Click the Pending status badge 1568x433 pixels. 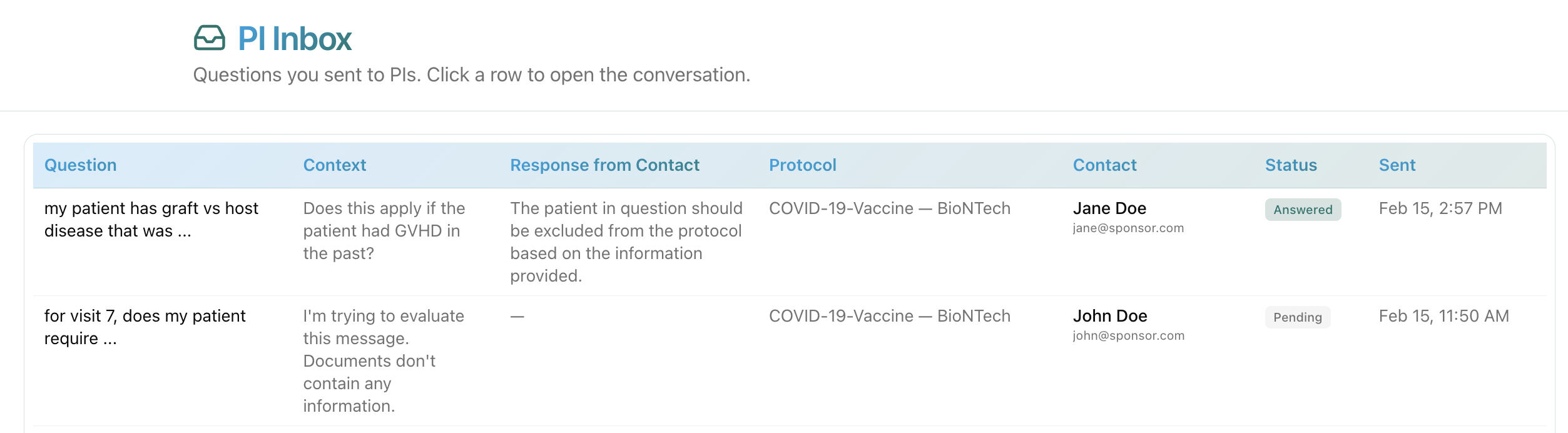tap(1297, 317)
